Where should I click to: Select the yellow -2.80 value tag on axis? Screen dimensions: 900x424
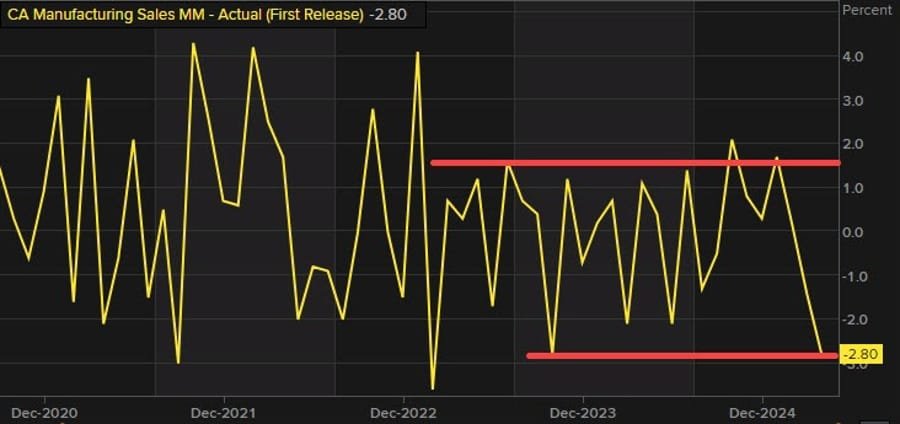[x=861, y=355]
